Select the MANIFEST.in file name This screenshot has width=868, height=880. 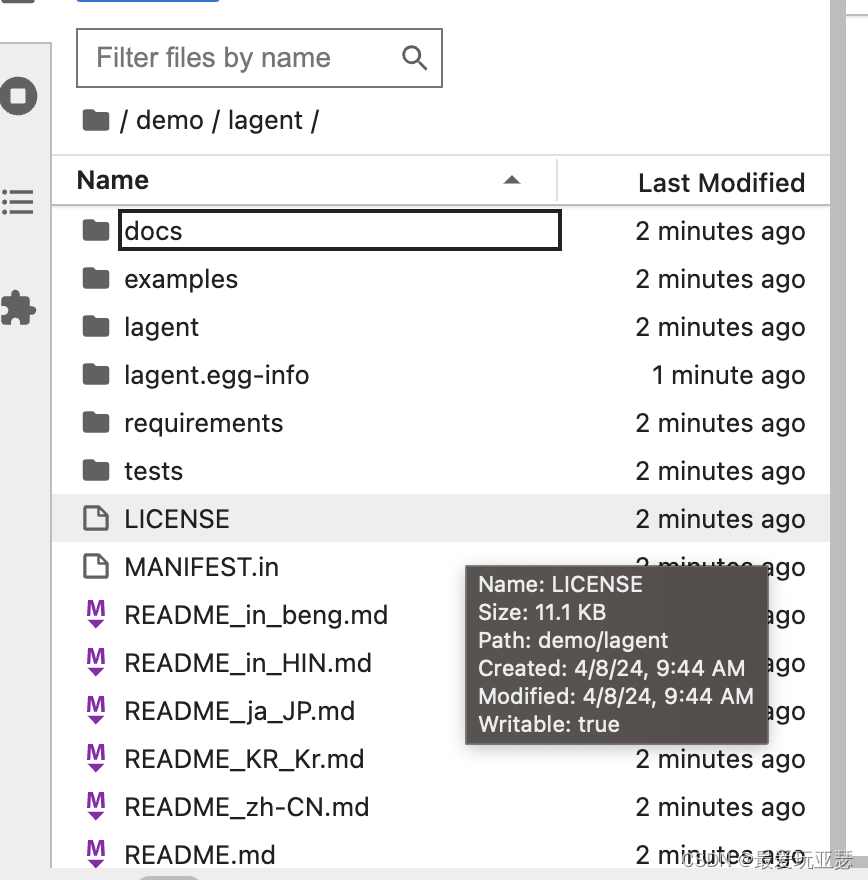(x=201, y=567)
